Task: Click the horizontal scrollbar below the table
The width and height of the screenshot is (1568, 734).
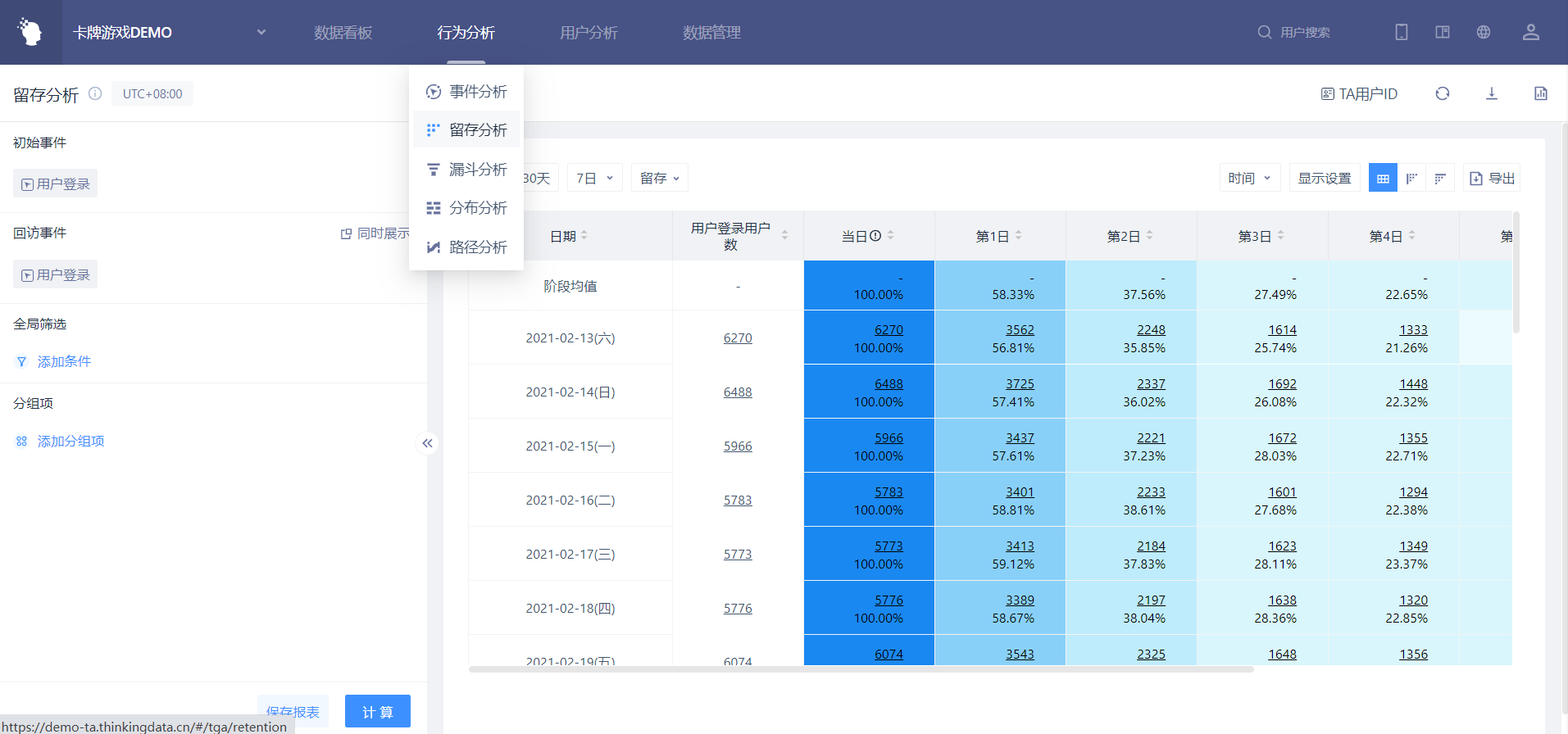Action: pos(861,669)
